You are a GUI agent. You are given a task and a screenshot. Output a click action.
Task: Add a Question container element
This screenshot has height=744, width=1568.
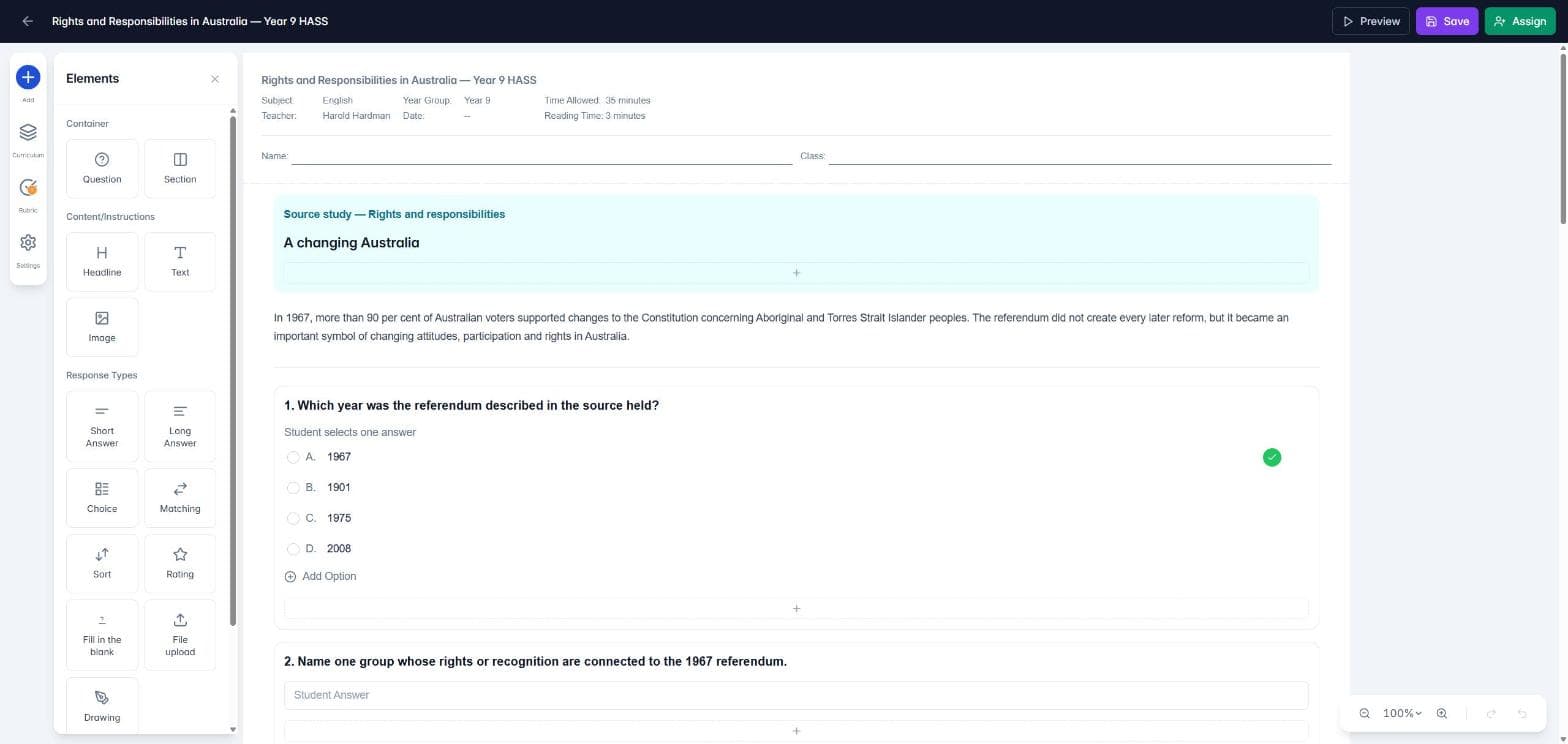point(102,168)
